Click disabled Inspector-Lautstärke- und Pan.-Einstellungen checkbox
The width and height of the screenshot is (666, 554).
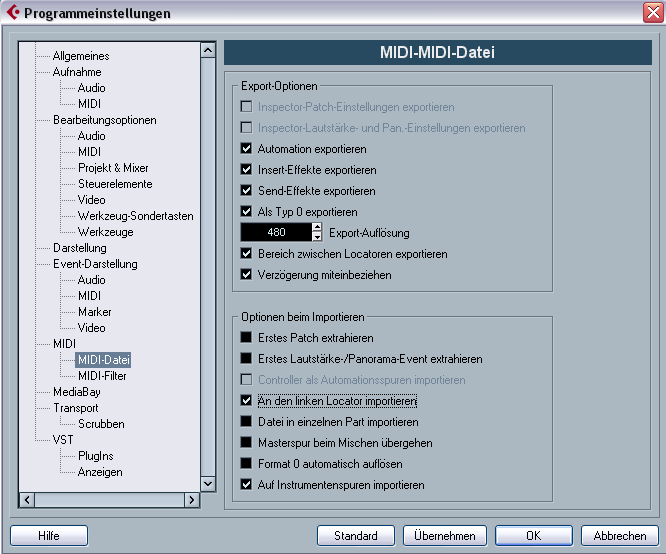[x=246, y=127]
